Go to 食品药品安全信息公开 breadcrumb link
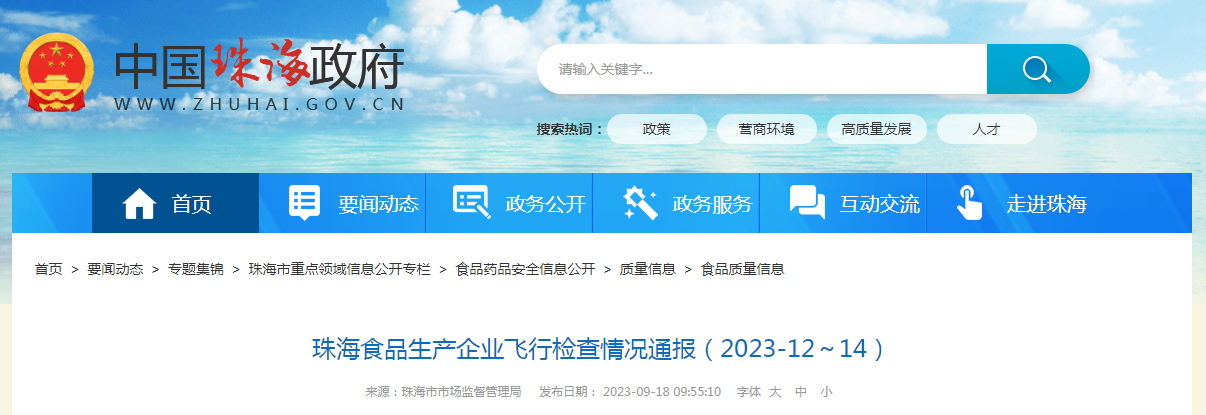This screenshot has height=415, width=1206. point(525,269)
